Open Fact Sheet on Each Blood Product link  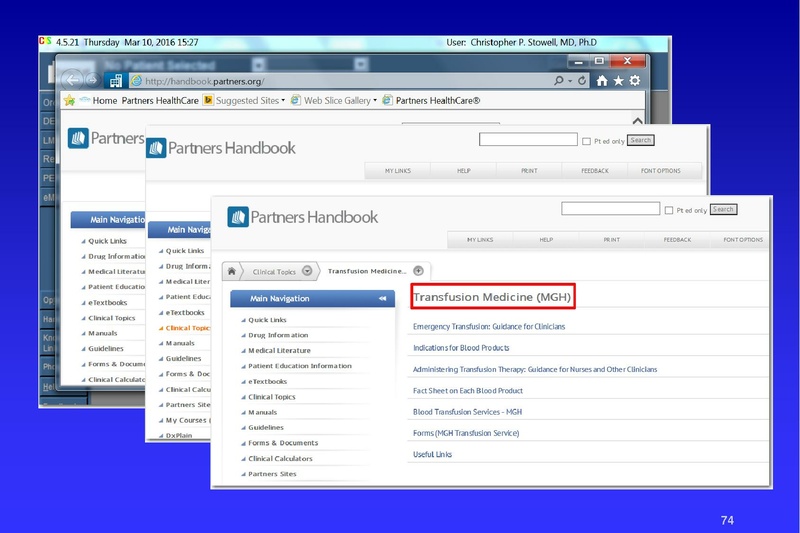coord(468,390)
